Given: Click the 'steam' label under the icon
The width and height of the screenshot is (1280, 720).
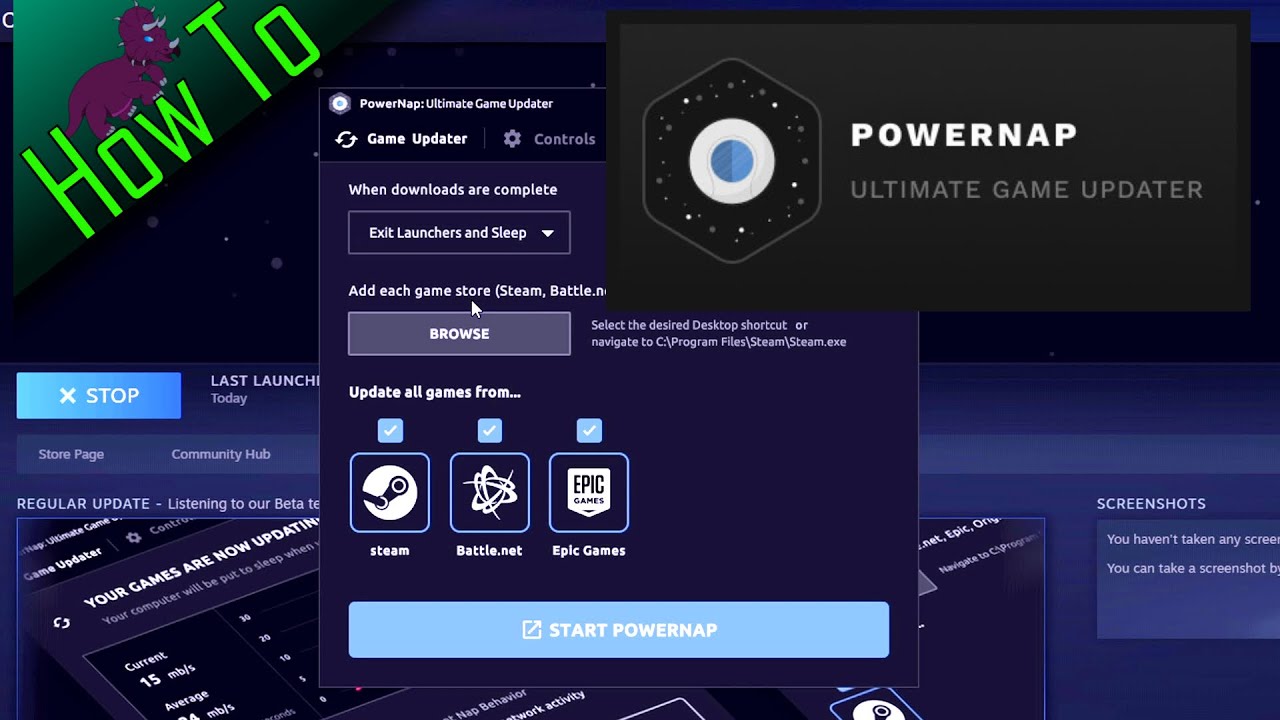Looking at the screenshot, I should [390, 550].
